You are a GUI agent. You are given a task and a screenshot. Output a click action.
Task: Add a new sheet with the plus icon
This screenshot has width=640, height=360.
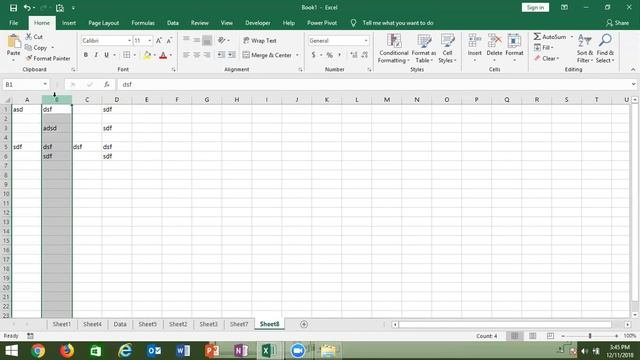304,324
